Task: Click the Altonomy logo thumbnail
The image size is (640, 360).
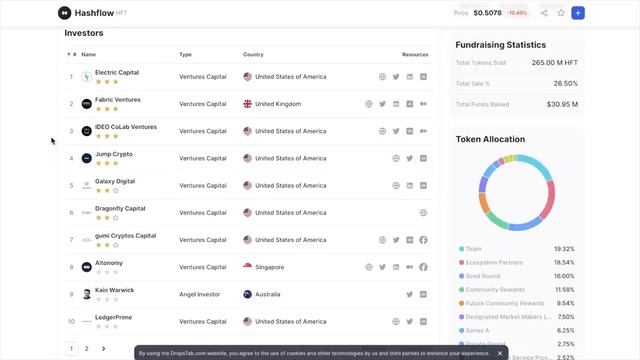Action: pyautogui.click(x=87, y=267)
